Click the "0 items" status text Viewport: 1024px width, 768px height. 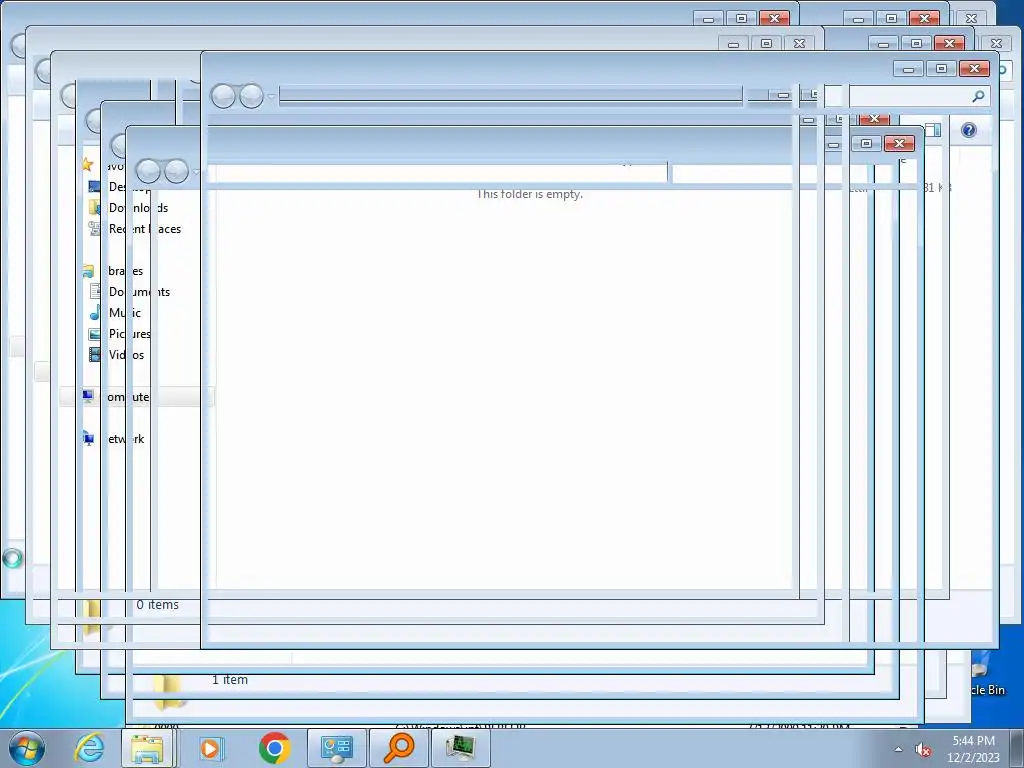tap(157, 605)
